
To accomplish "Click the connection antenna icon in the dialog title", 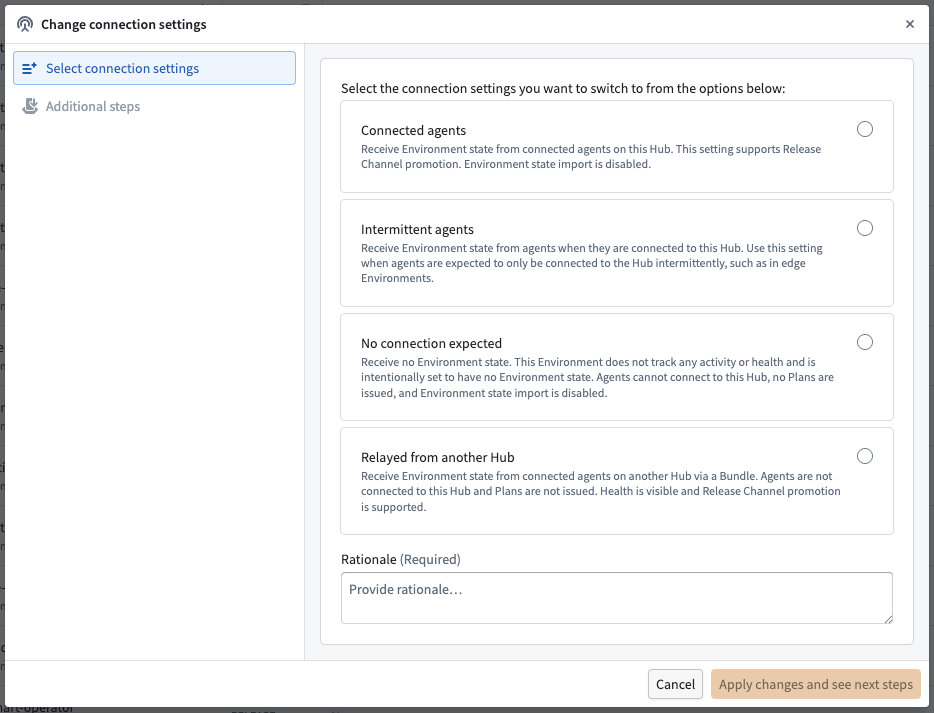I will coord(25,24).
